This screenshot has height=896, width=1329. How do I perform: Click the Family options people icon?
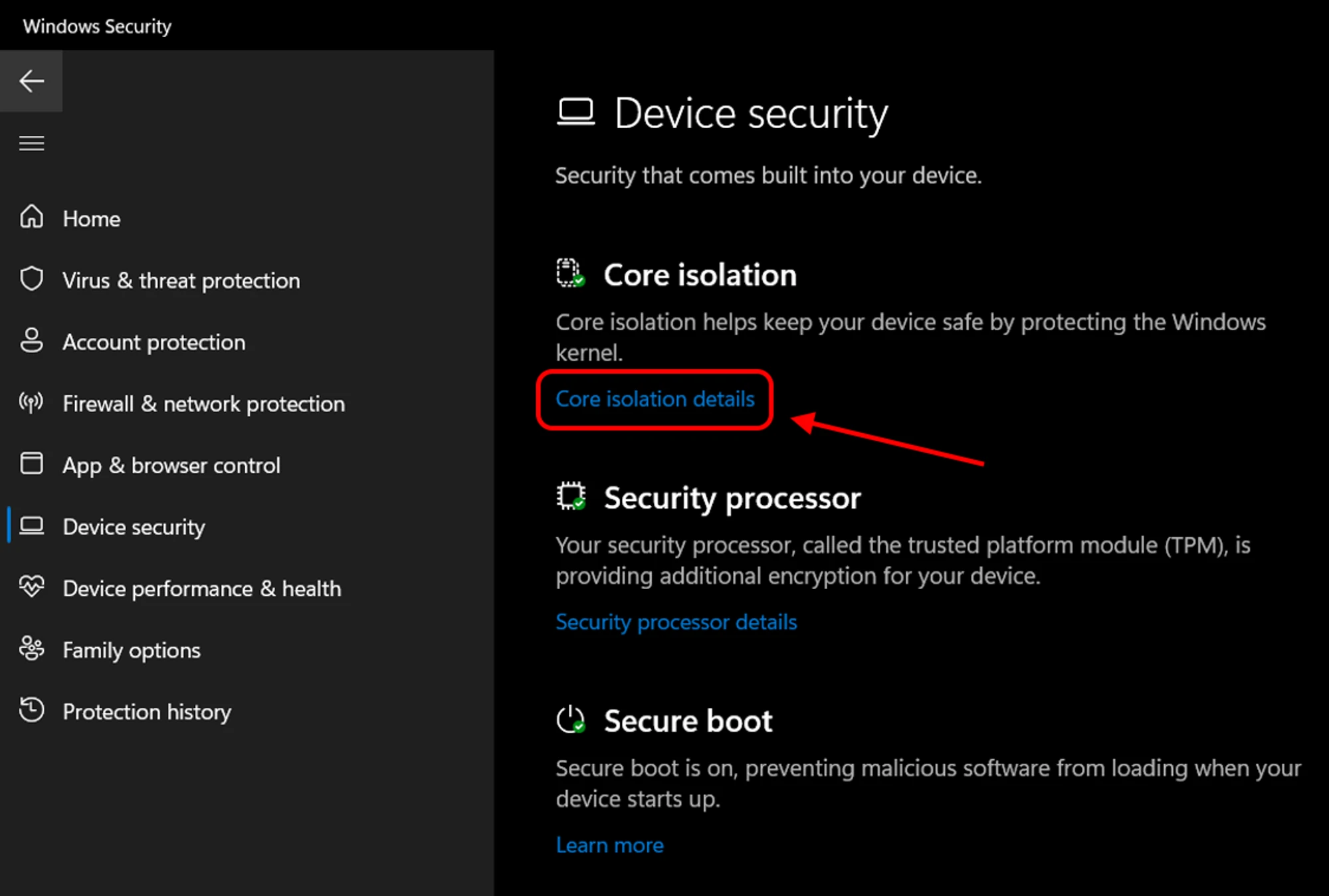point(31,648)
